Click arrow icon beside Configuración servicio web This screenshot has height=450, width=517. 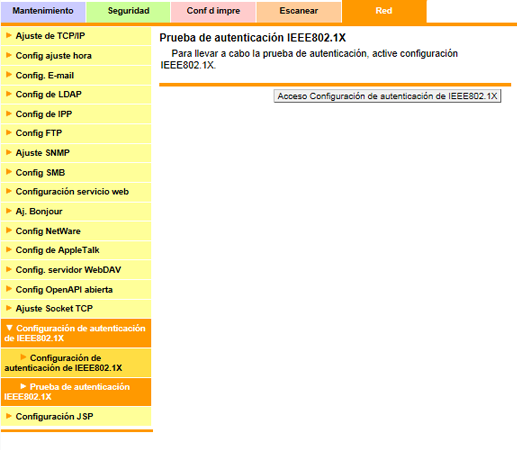coord(9,191)
